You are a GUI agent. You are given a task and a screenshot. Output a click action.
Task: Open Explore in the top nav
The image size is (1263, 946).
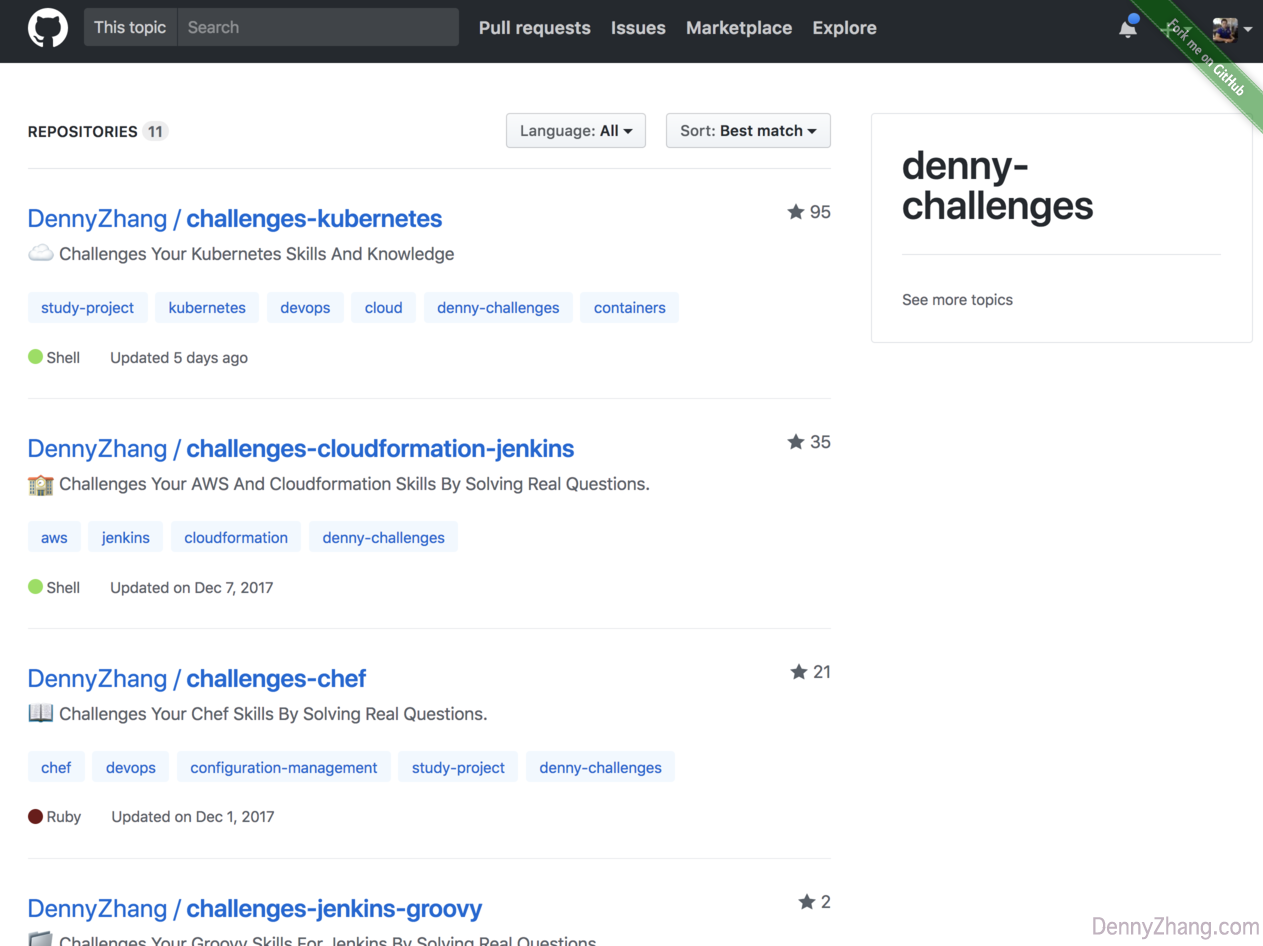coord(845,28)
